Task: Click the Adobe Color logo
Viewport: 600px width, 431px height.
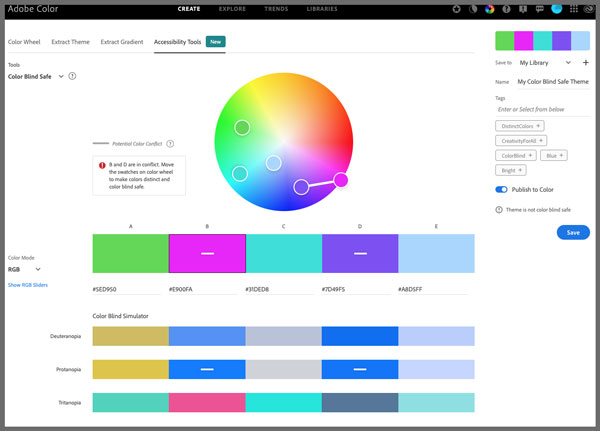Action: 33,9
